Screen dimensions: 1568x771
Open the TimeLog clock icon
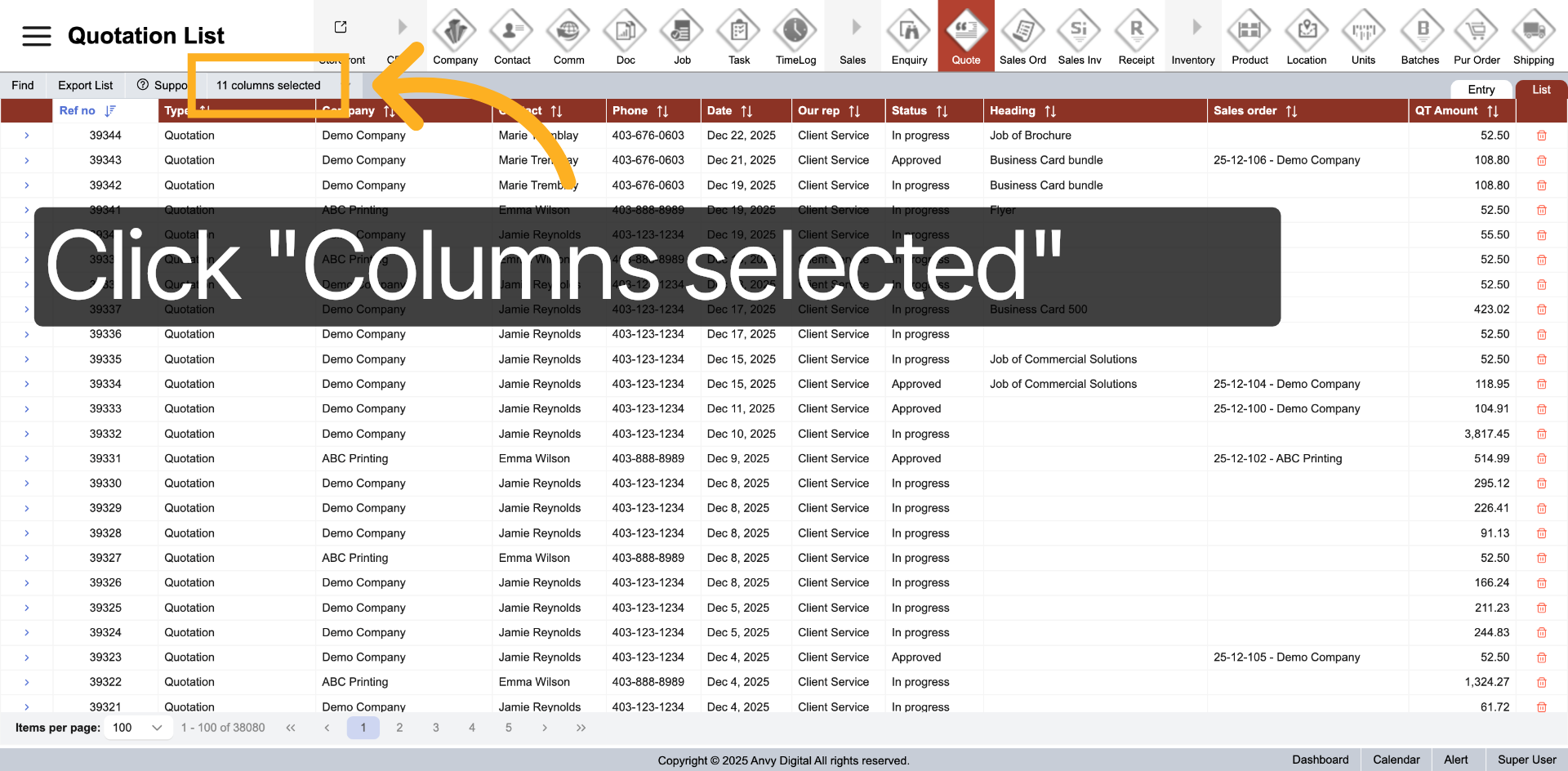(795, 32)
